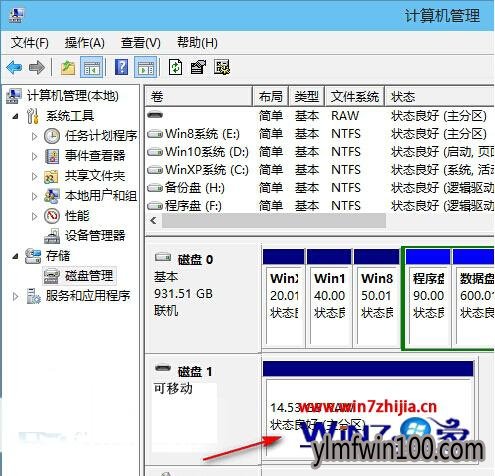This screenshot has height=476, width=495.
Task: Select 磁盘管理 in the tree
Action: tap(89, 276)
